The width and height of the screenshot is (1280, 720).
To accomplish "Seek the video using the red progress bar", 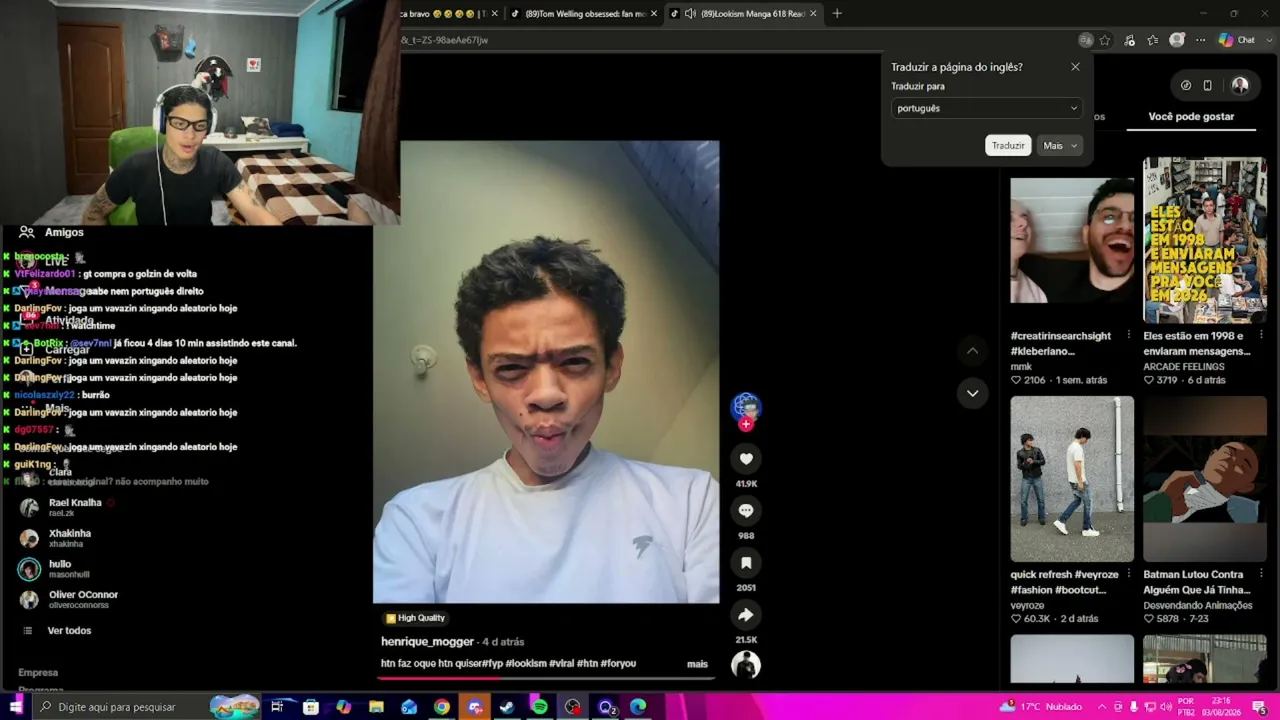I will [x=546, y=678].
